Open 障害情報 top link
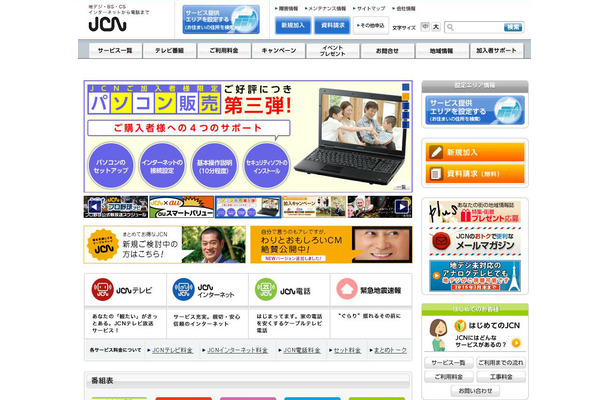Screen dimensions: 610x400 (x=286, y=8)
